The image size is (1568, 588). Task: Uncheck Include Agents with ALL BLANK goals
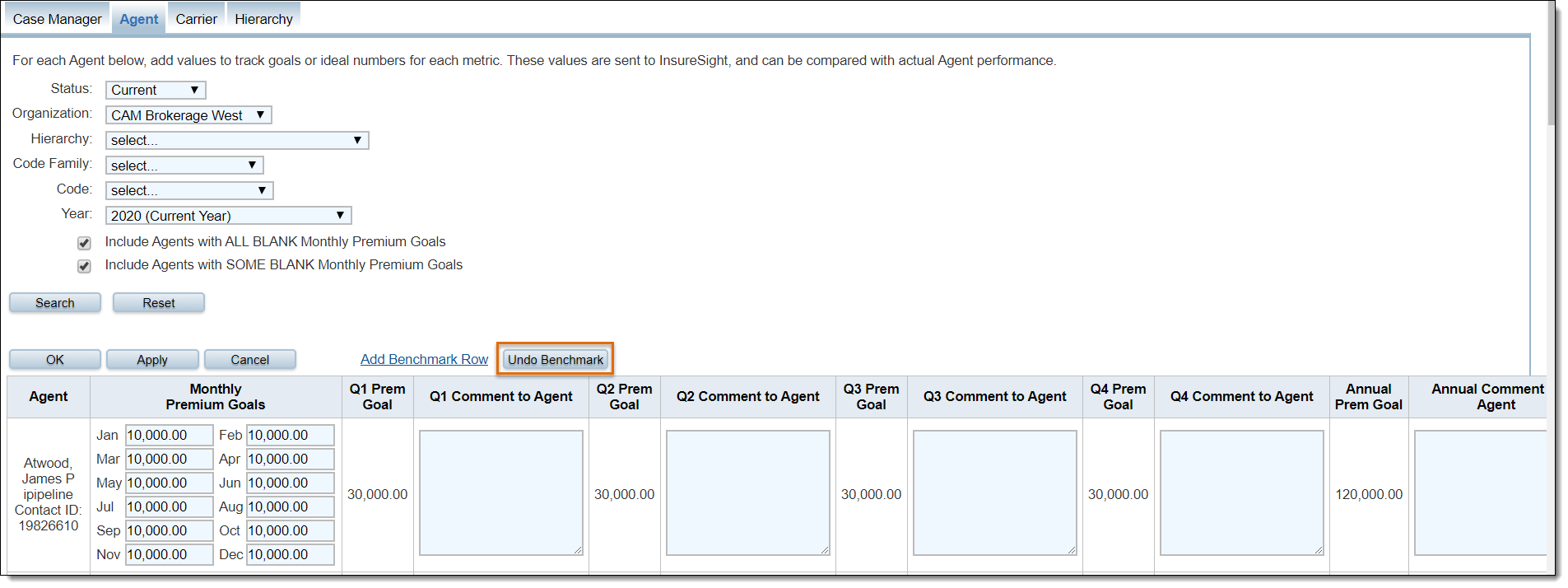point(84,243)
